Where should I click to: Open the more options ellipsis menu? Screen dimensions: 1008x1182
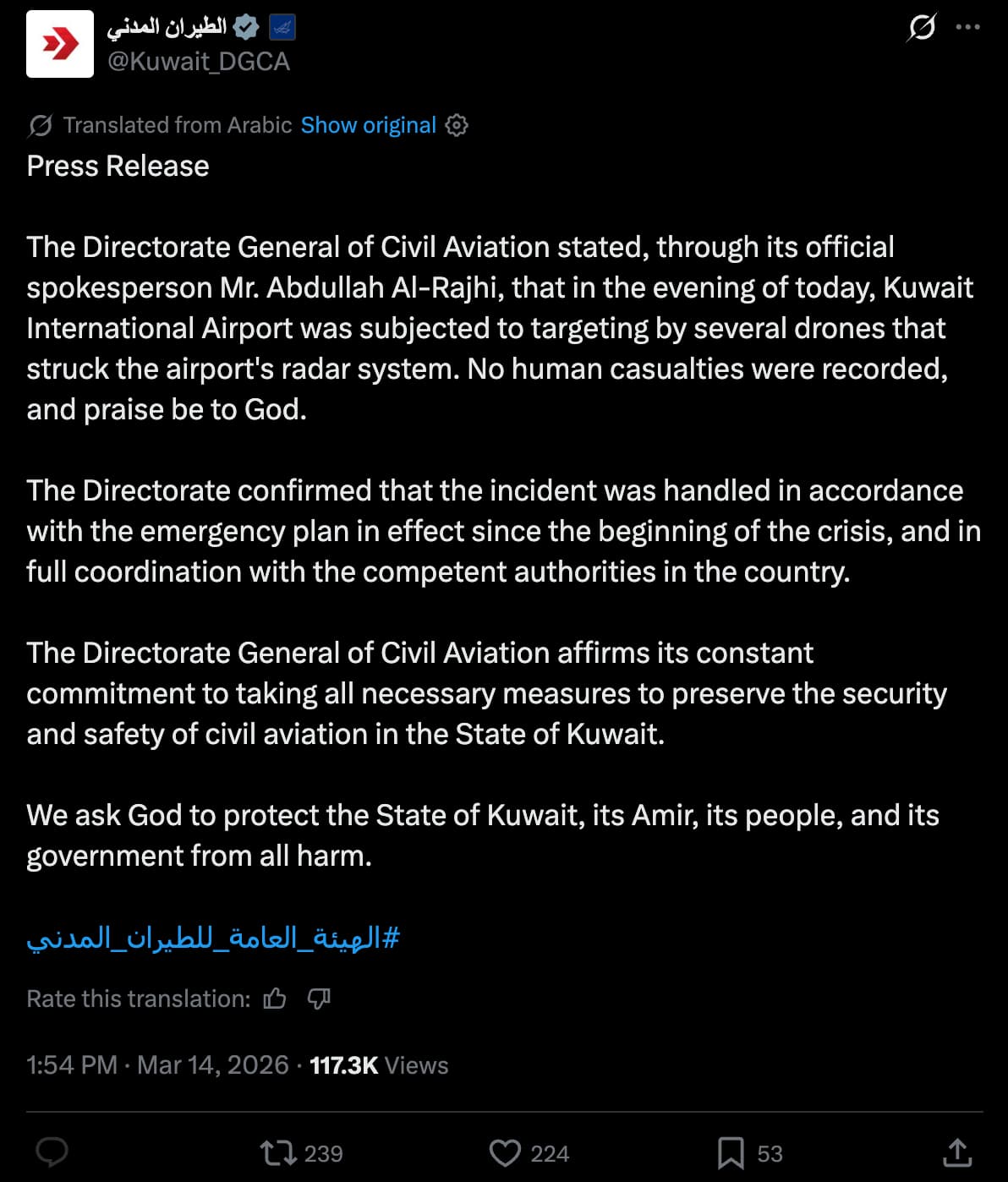pos(967,27)
